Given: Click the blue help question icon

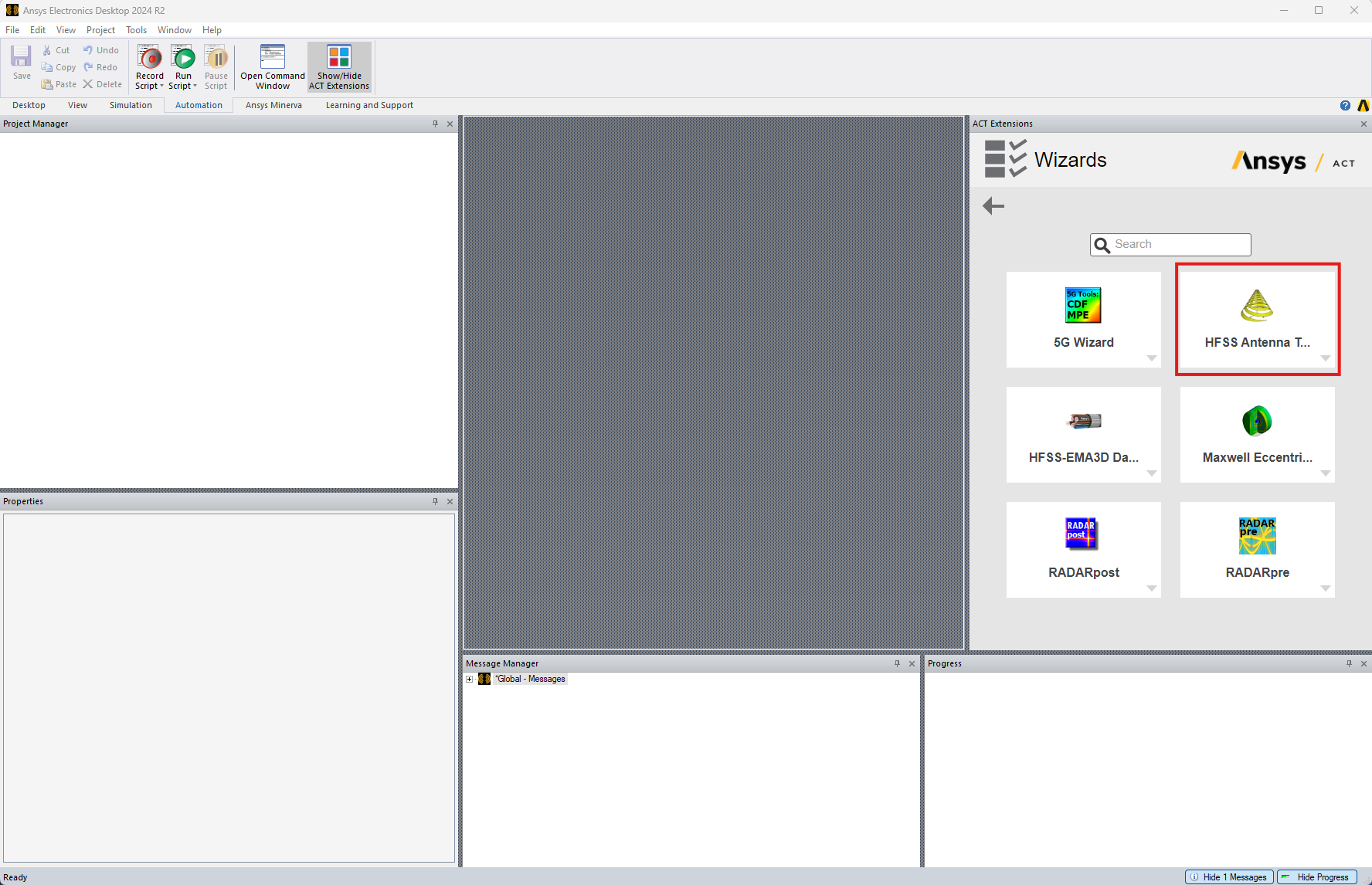Looking at the screenshot, I should point(1345,105).
